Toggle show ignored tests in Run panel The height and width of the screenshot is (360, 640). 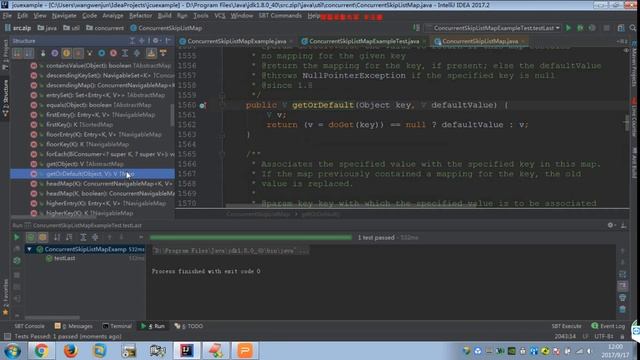[42, 237]
